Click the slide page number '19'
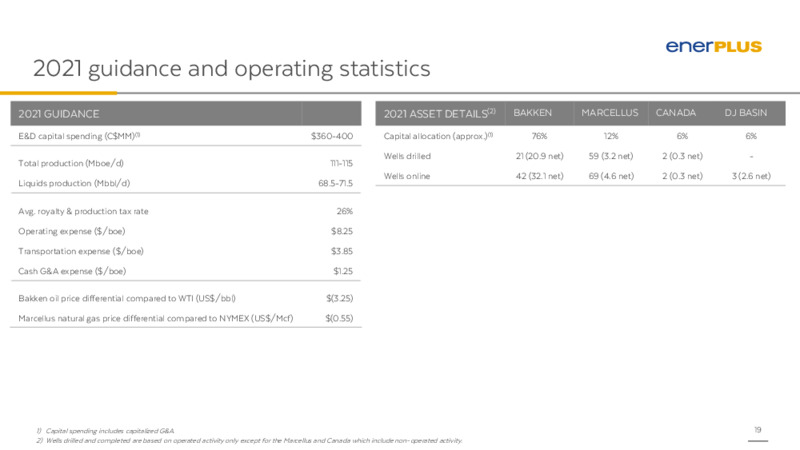 pos(758,430)
